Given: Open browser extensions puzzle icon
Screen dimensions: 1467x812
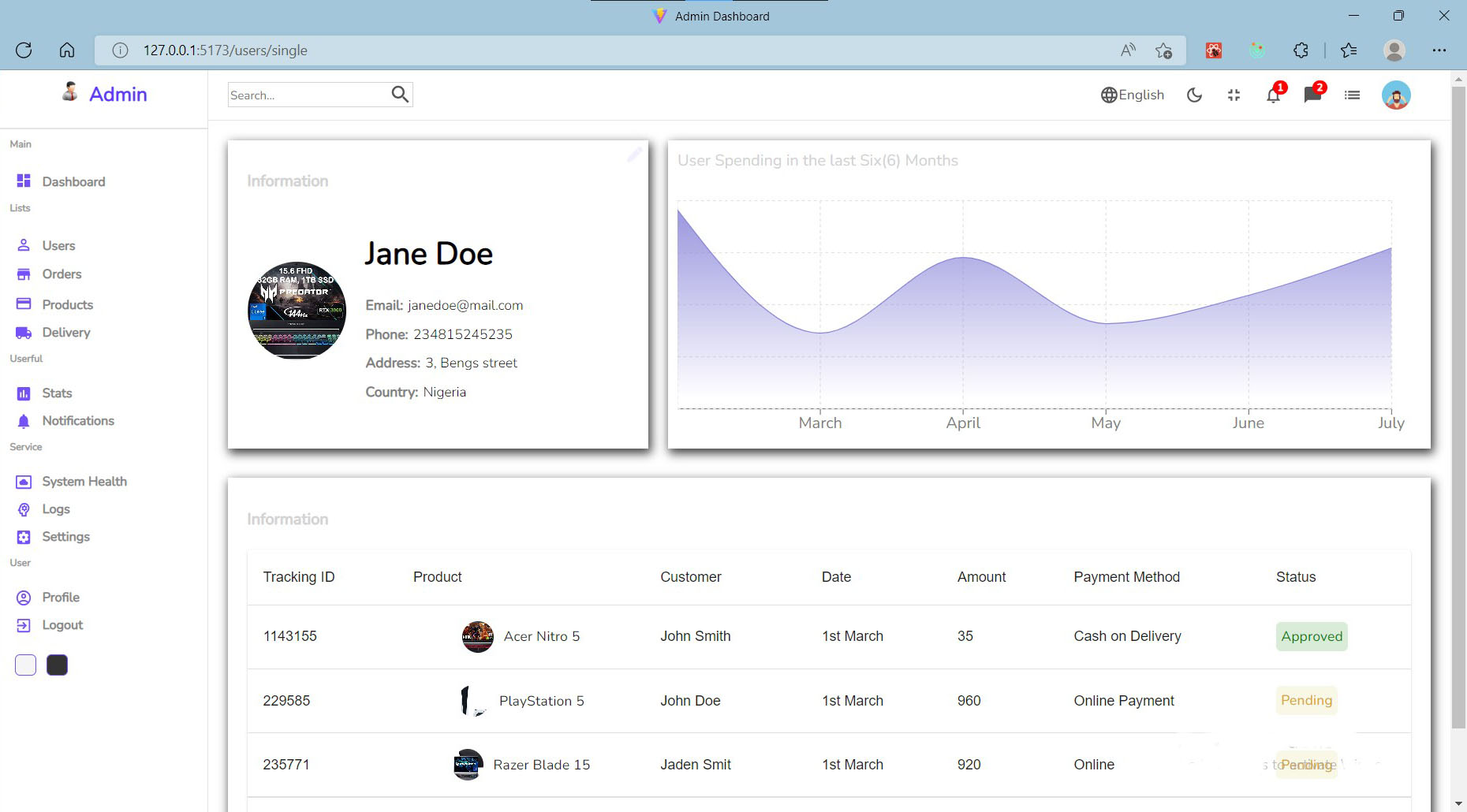Looking at the screenshot, I should pos(1301,50).
